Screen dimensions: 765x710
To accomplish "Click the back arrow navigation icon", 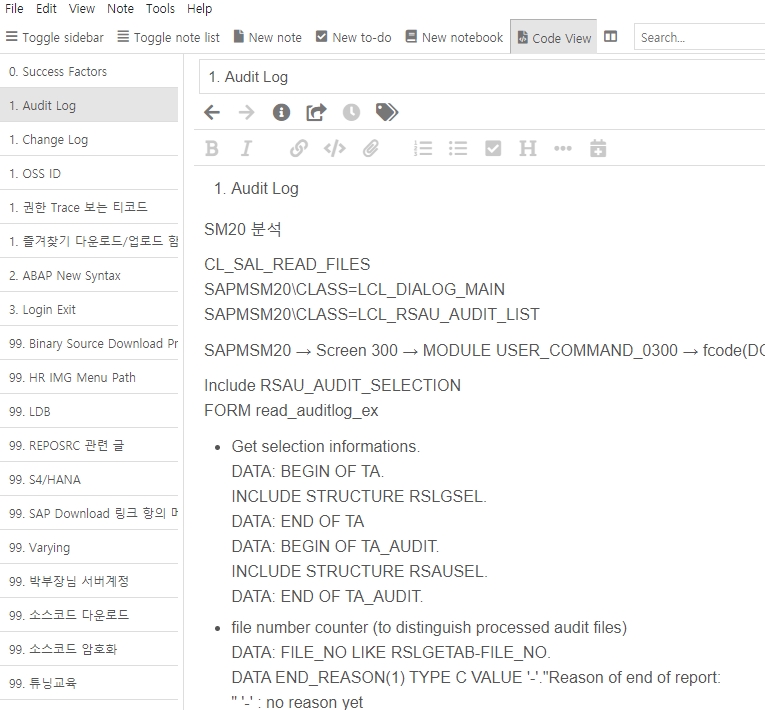I will (212, 113).
